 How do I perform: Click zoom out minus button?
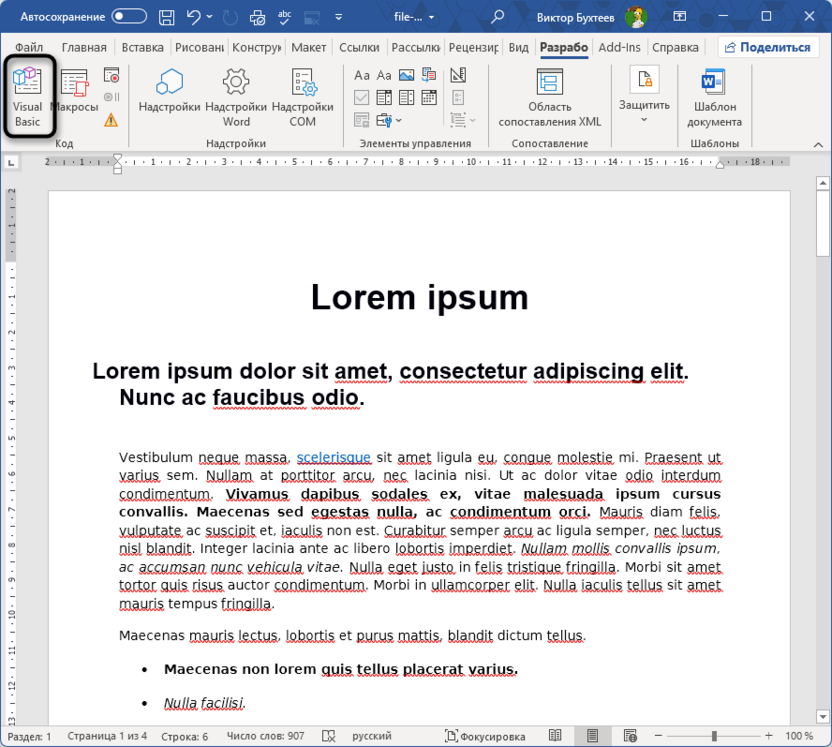pyautogui.click(x=658, y=736)
